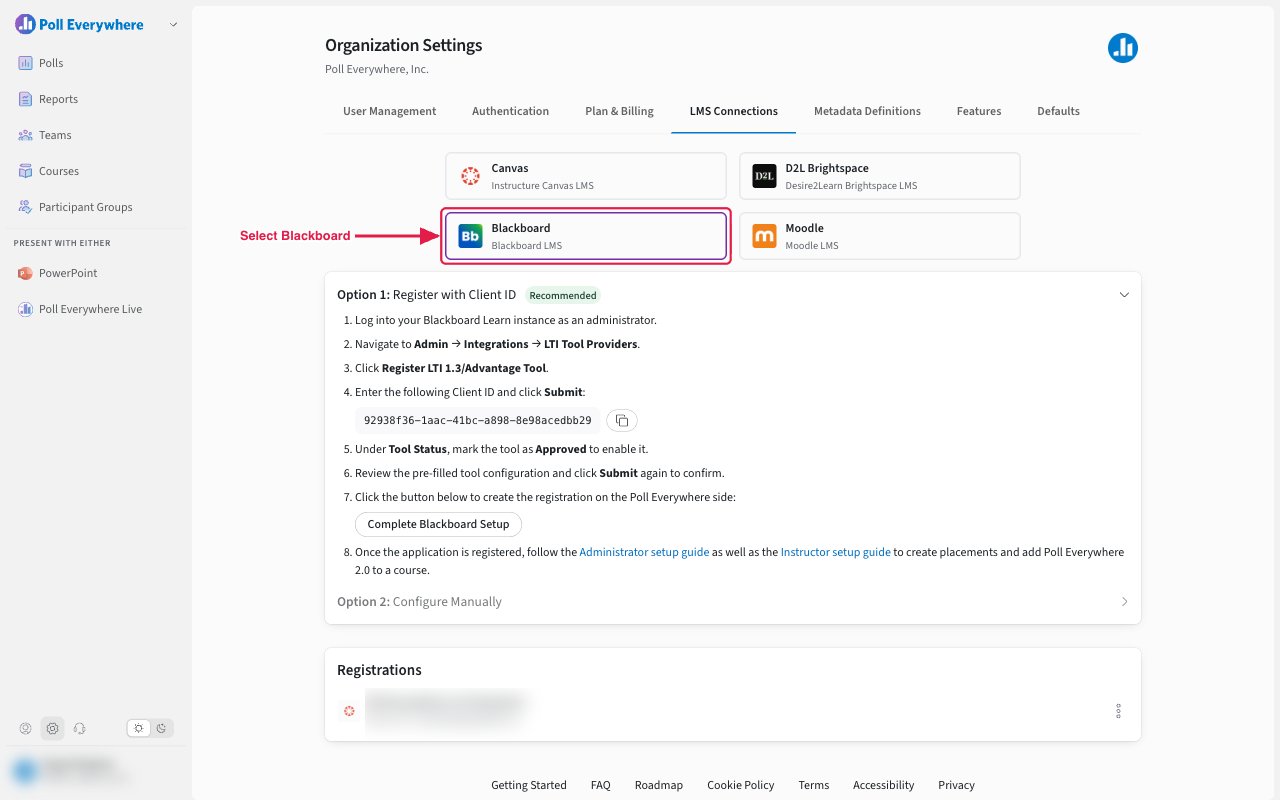Switch to the User Management tab
1280x800 pixels.
(x=389, y=111)
